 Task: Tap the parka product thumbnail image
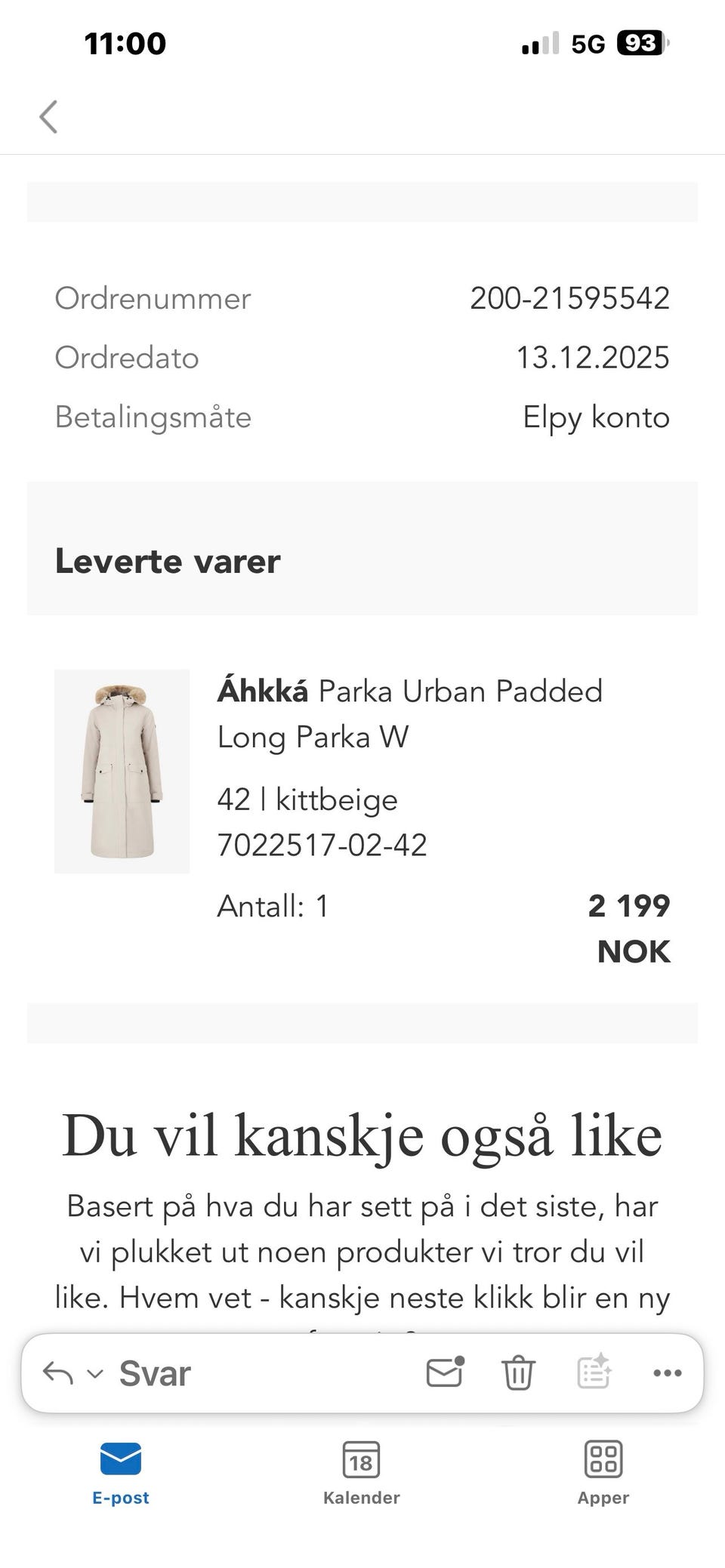[x=122, y=771]
